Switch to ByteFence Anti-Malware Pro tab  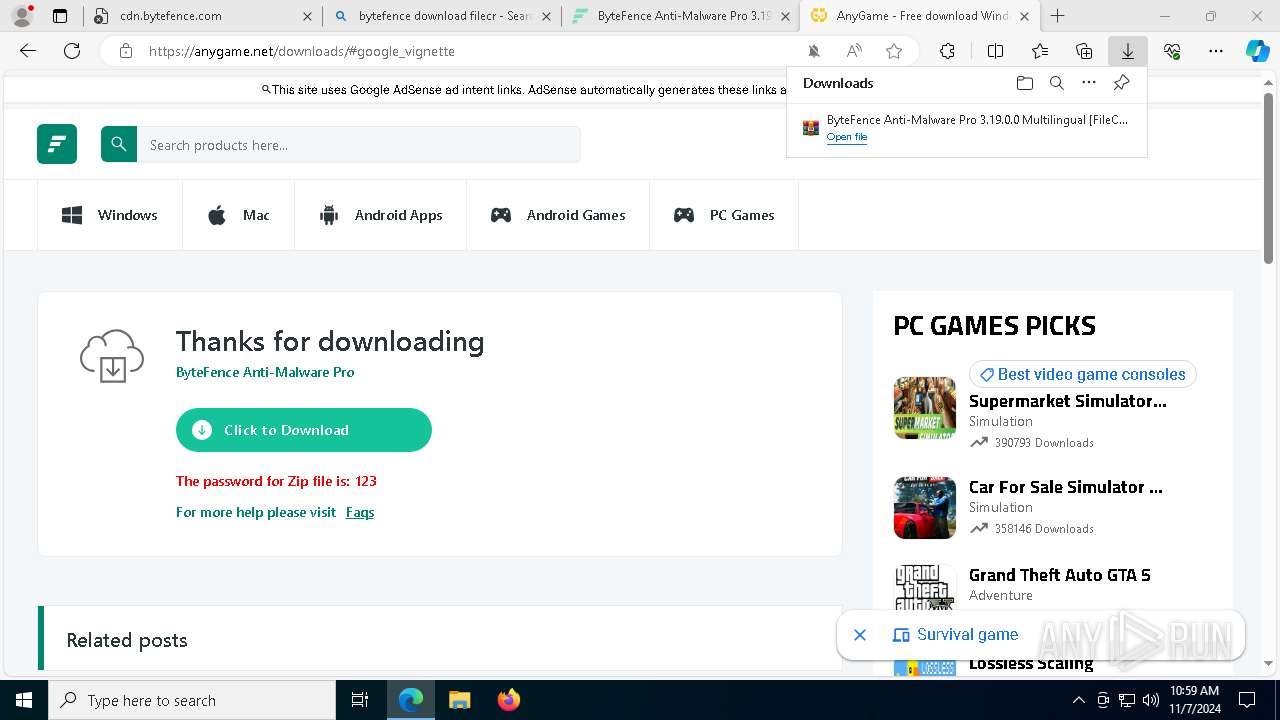point(681,16)
